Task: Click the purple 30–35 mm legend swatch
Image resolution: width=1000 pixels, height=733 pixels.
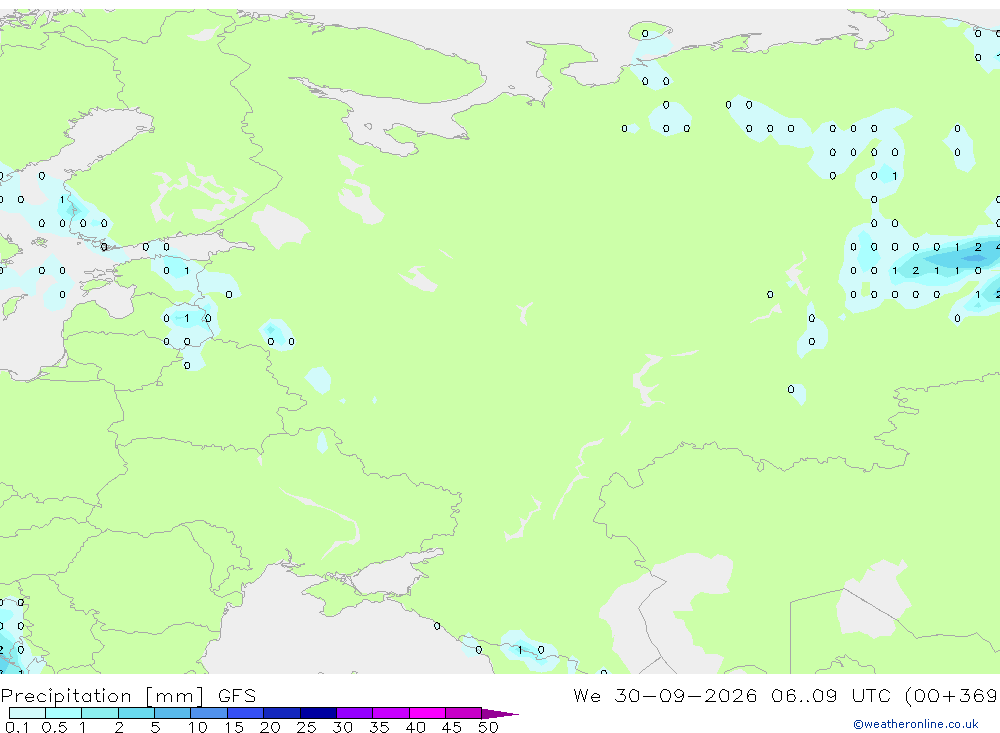Action: (x=354, y=713)
